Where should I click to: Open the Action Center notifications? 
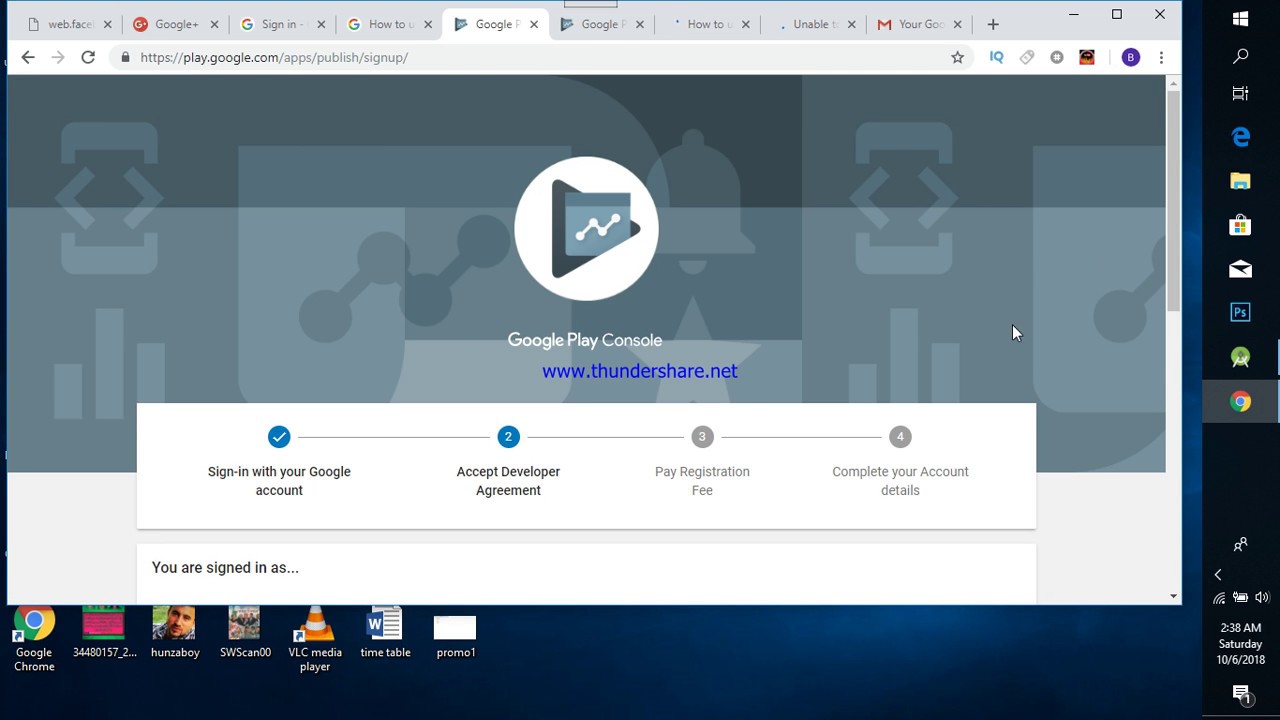click(x=1241, y=693)
